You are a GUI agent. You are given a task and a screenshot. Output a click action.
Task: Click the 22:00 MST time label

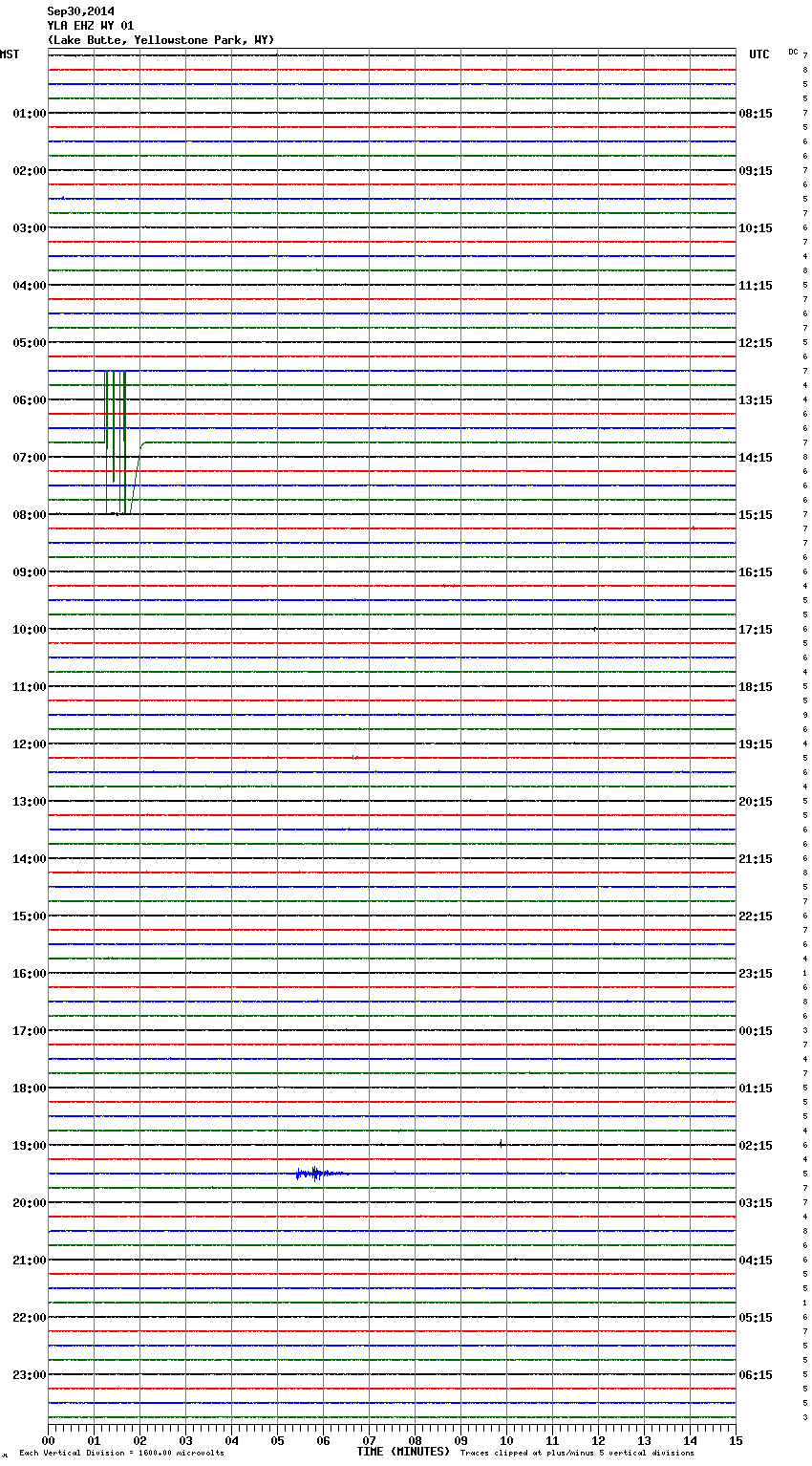[x=30, y=1318]
